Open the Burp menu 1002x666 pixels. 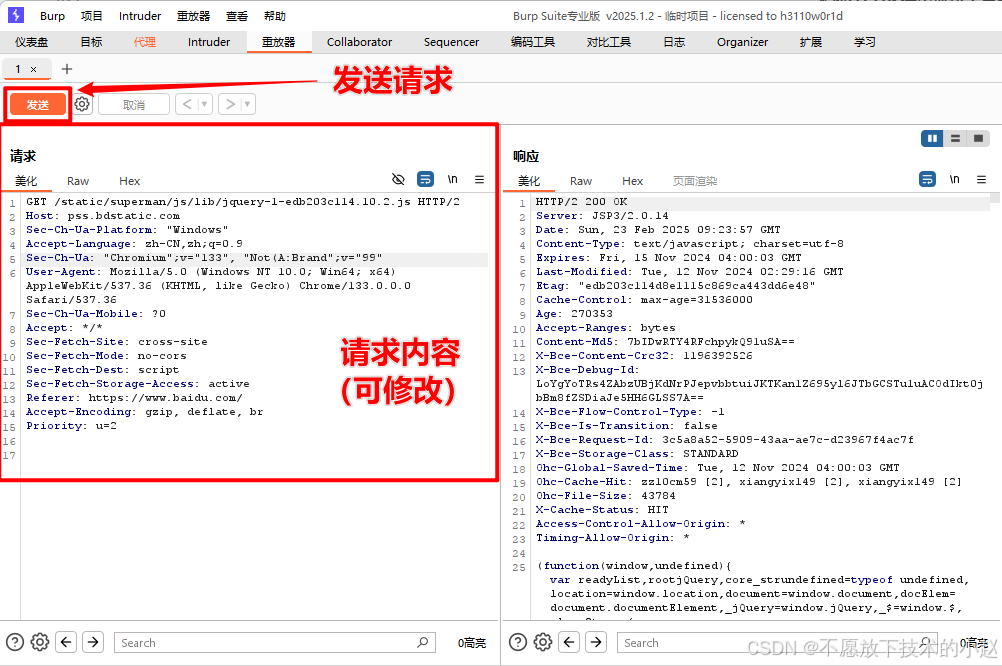pyautogui.click(x=52, y=16)
